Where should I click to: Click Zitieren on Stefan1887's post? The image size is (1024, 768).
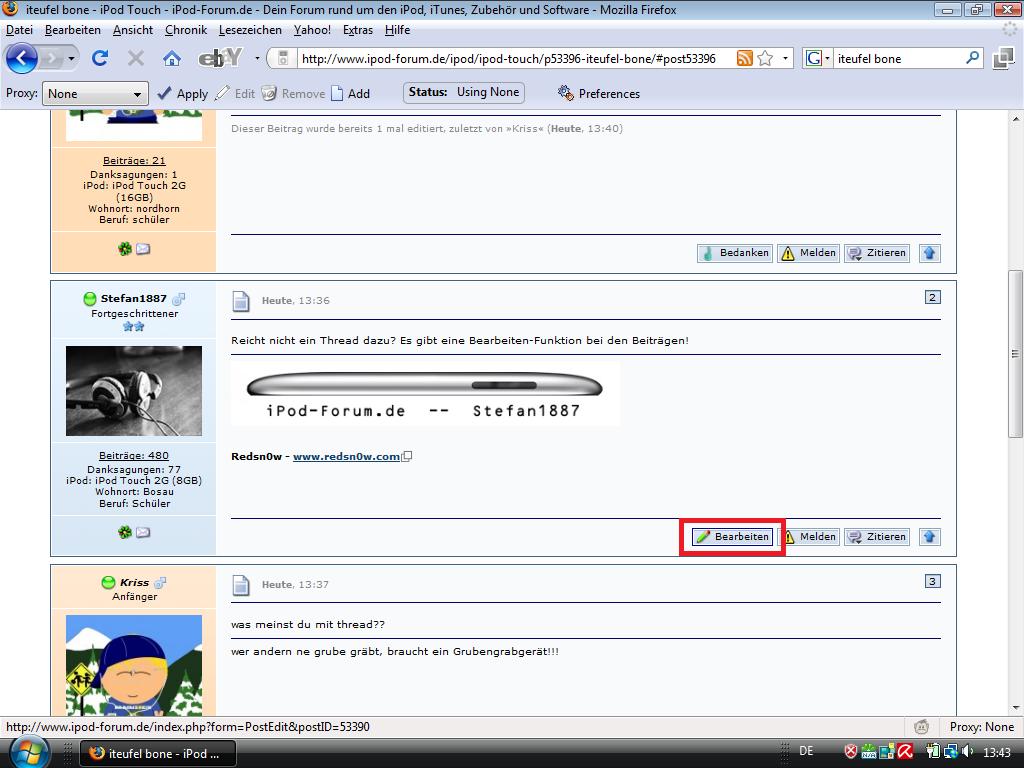pyautogui.click(x=876, y=537)
